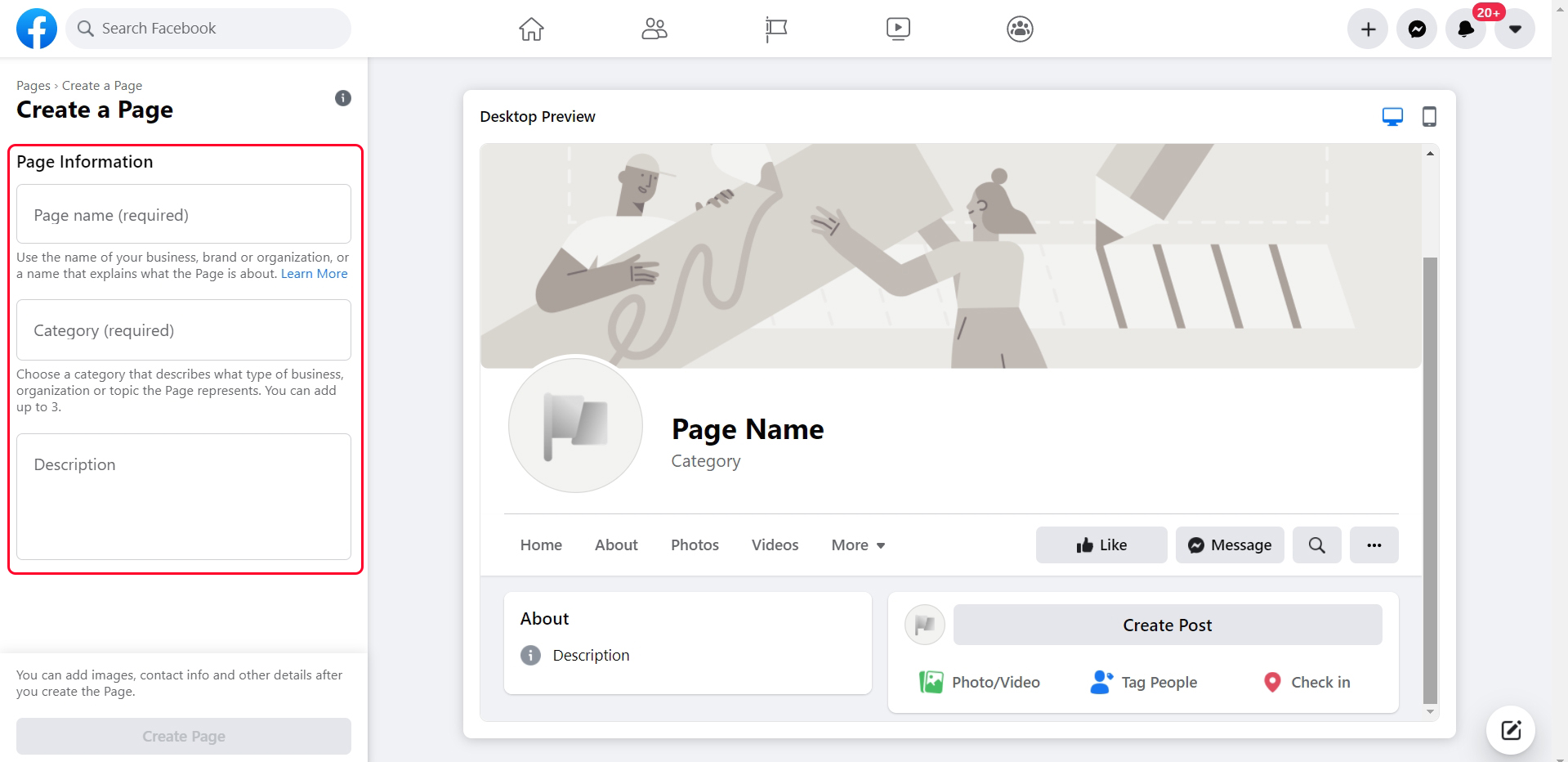
Task: Select the Tag People icon
Action: pos(1101,681)
